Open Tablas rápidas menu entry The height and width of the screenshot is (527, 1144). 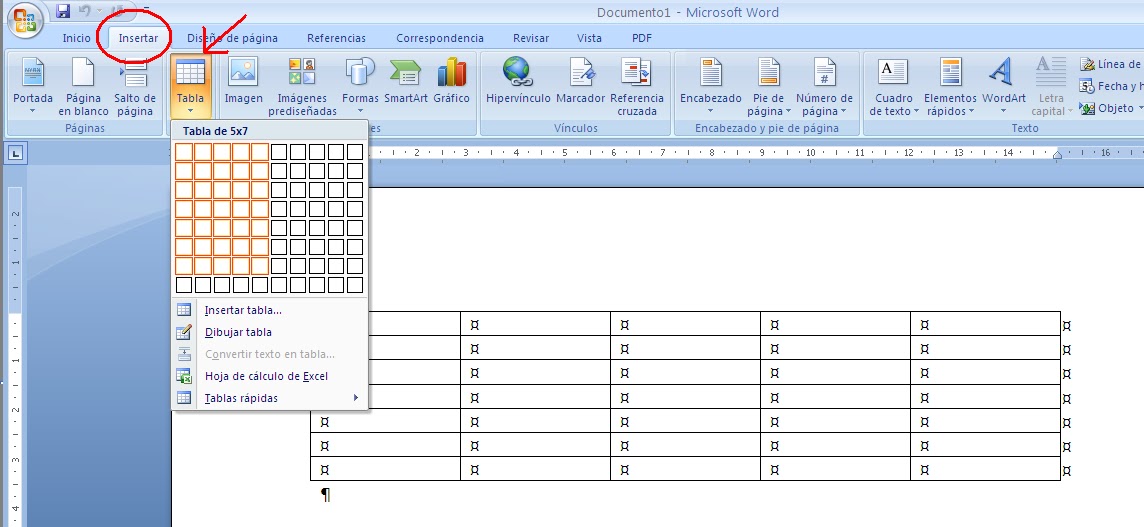tap(270, 398)
